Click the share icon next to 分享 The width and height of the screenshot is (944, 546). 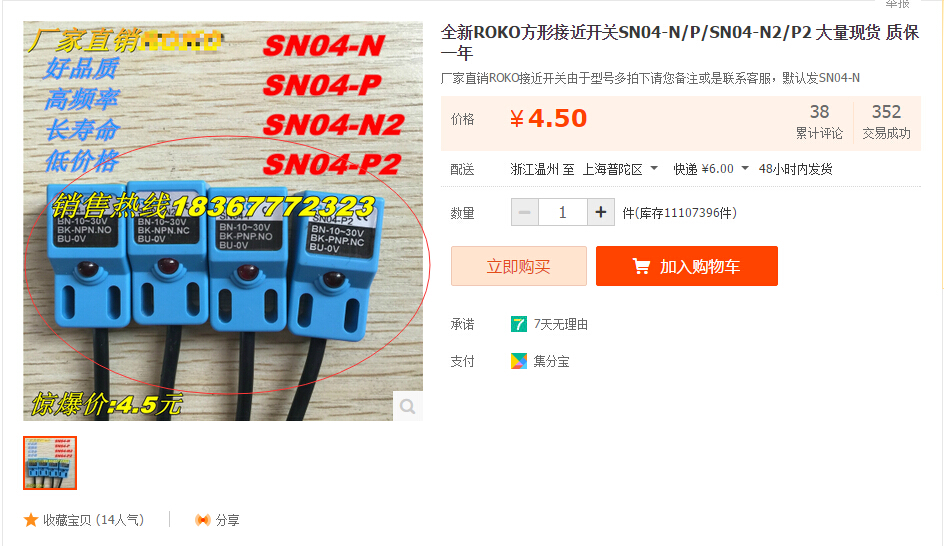click(x=203, y=520)
